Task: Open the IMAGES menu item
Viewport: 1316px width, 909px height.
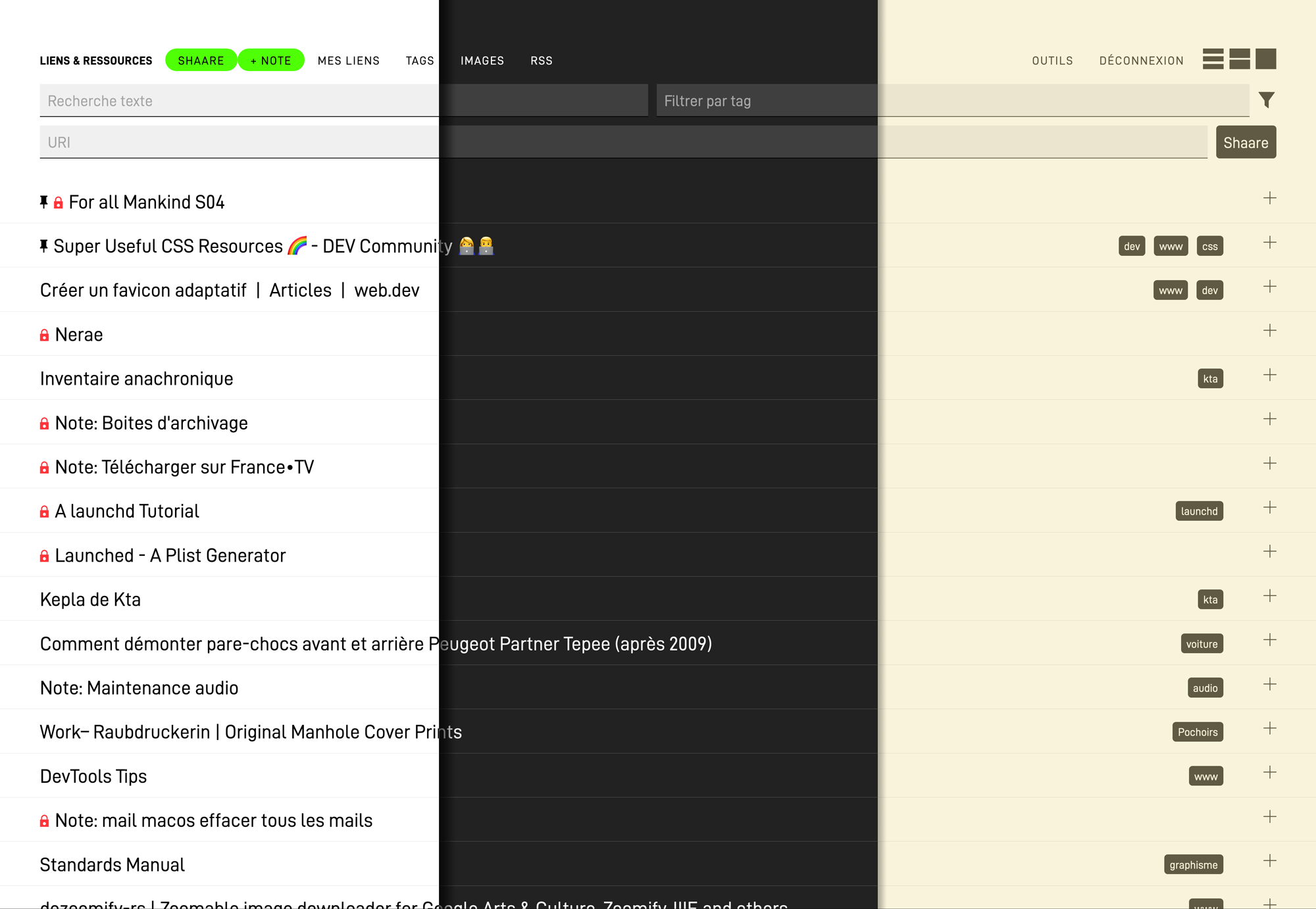Action: click(482, 61)
